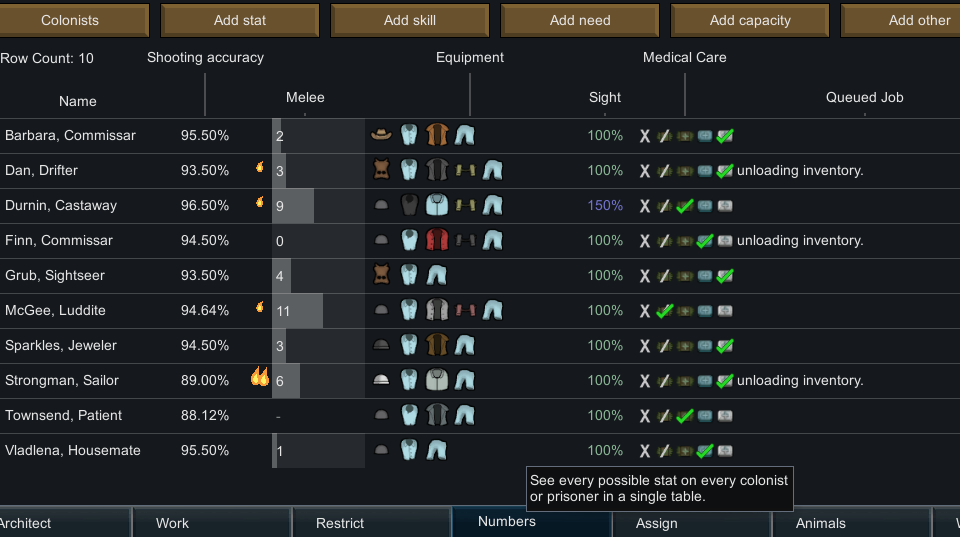Click Strongman's double-flame melee passion icon
Screen dimensions: 960x537
[x=260, y=377]
